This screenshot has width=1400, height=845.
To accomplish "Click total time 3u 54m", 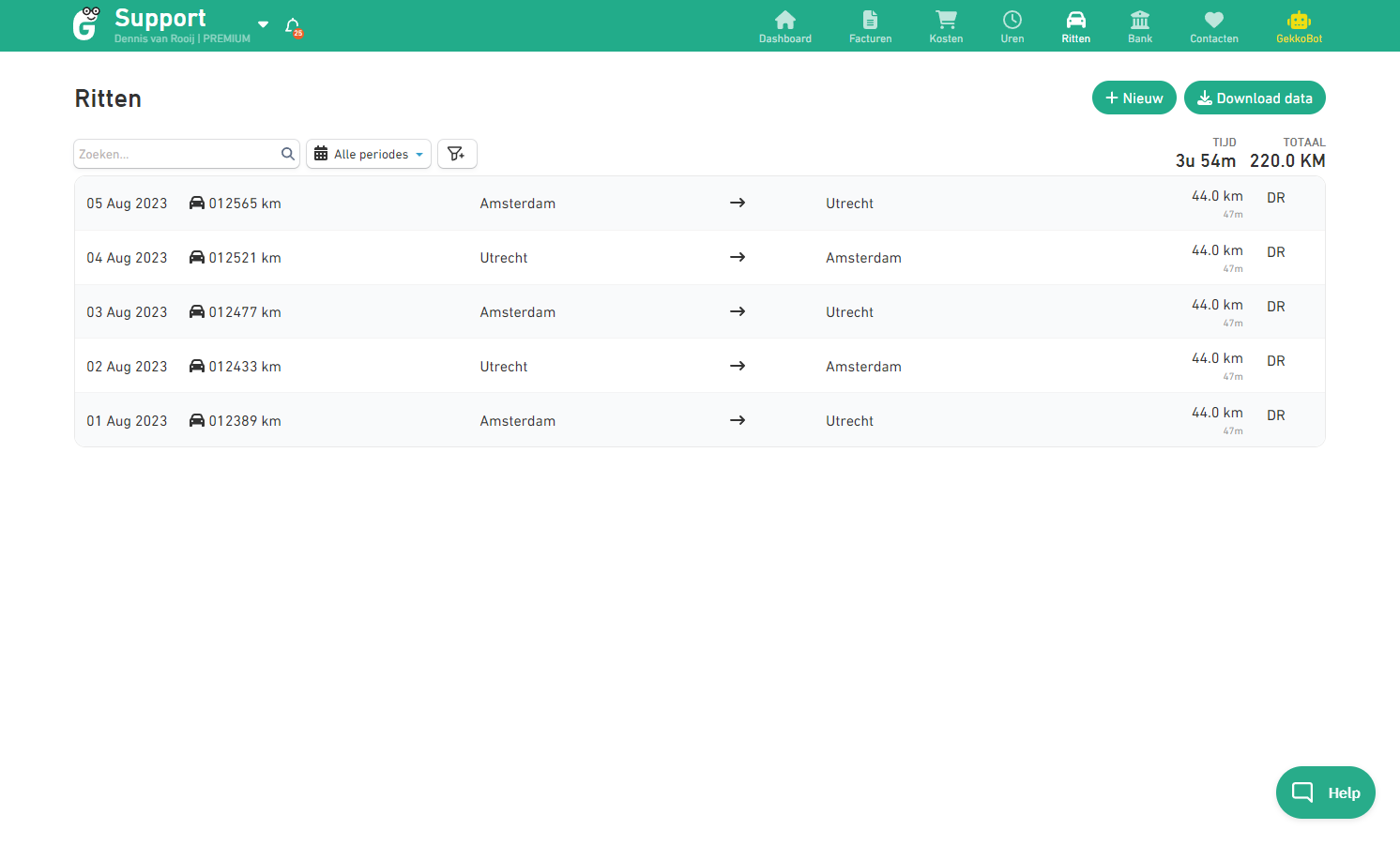I will pyautogui.click(x=1206, y=160).
